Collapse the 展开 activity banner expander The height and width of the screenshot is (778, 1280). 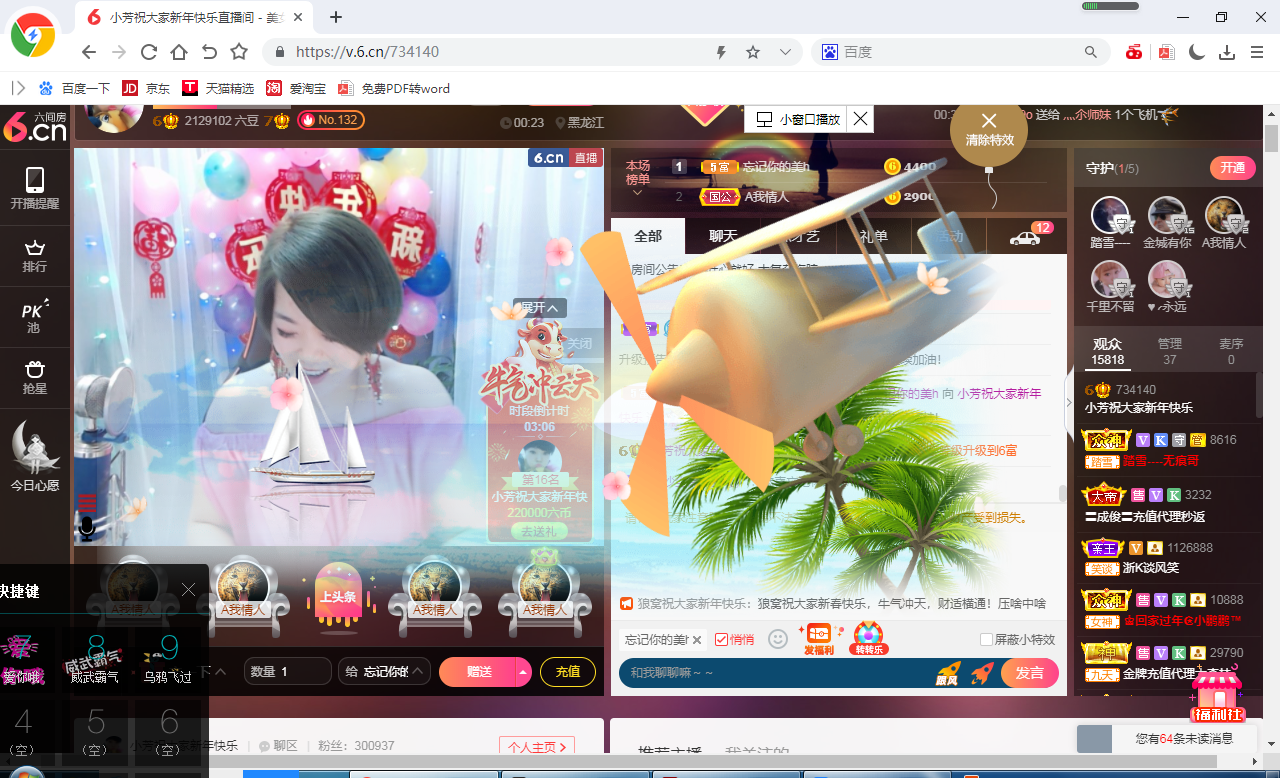(540, 307)
